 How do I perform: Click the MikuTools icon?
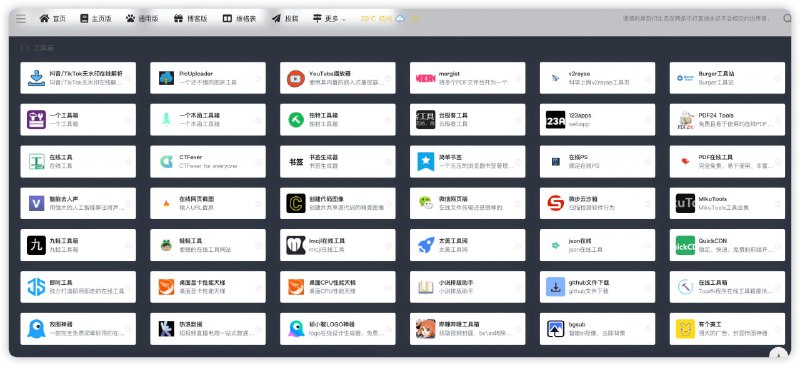685,203
